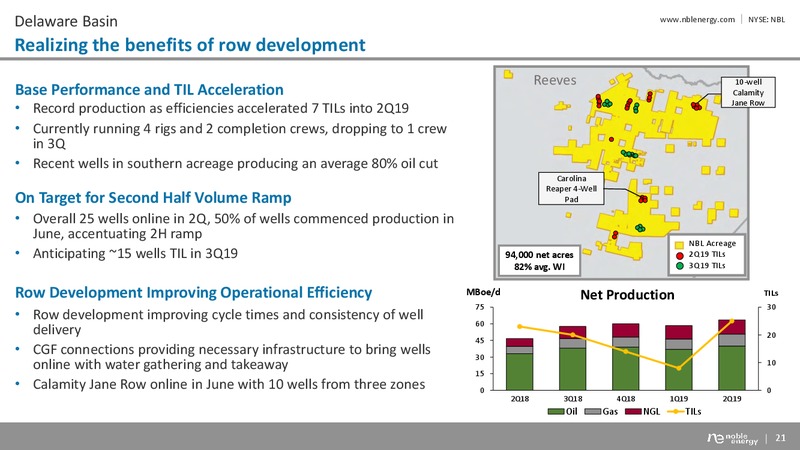Click the Noble Energy logo in footer
This screenshot has width=800, height=450.
(x=732, y=438)
